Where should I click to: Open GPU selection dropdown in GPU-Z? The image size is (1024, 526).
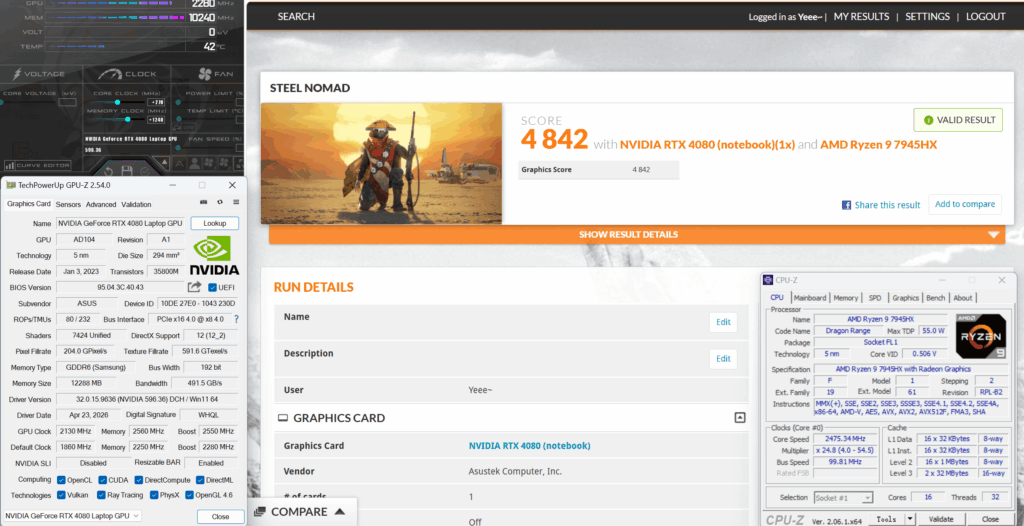click(72, 516)
